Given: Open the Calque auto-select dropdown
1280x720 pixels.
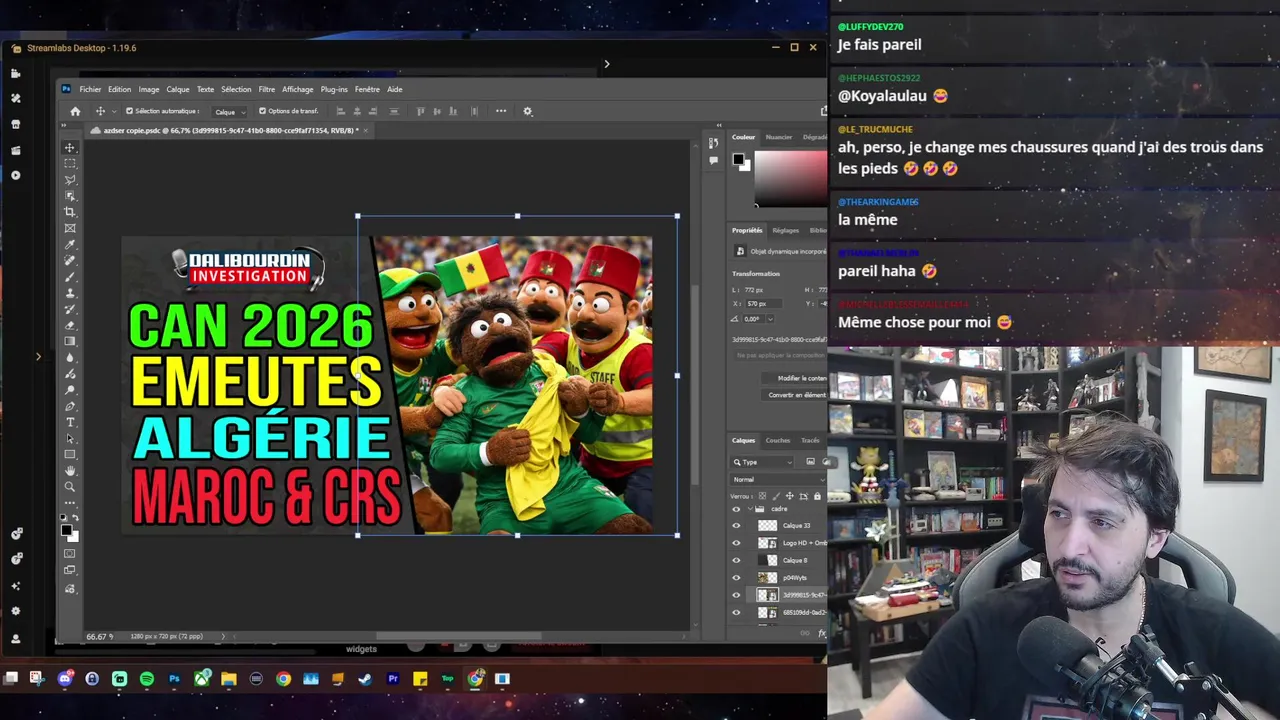Looking at the screenshot, I should tap(229, 112).
